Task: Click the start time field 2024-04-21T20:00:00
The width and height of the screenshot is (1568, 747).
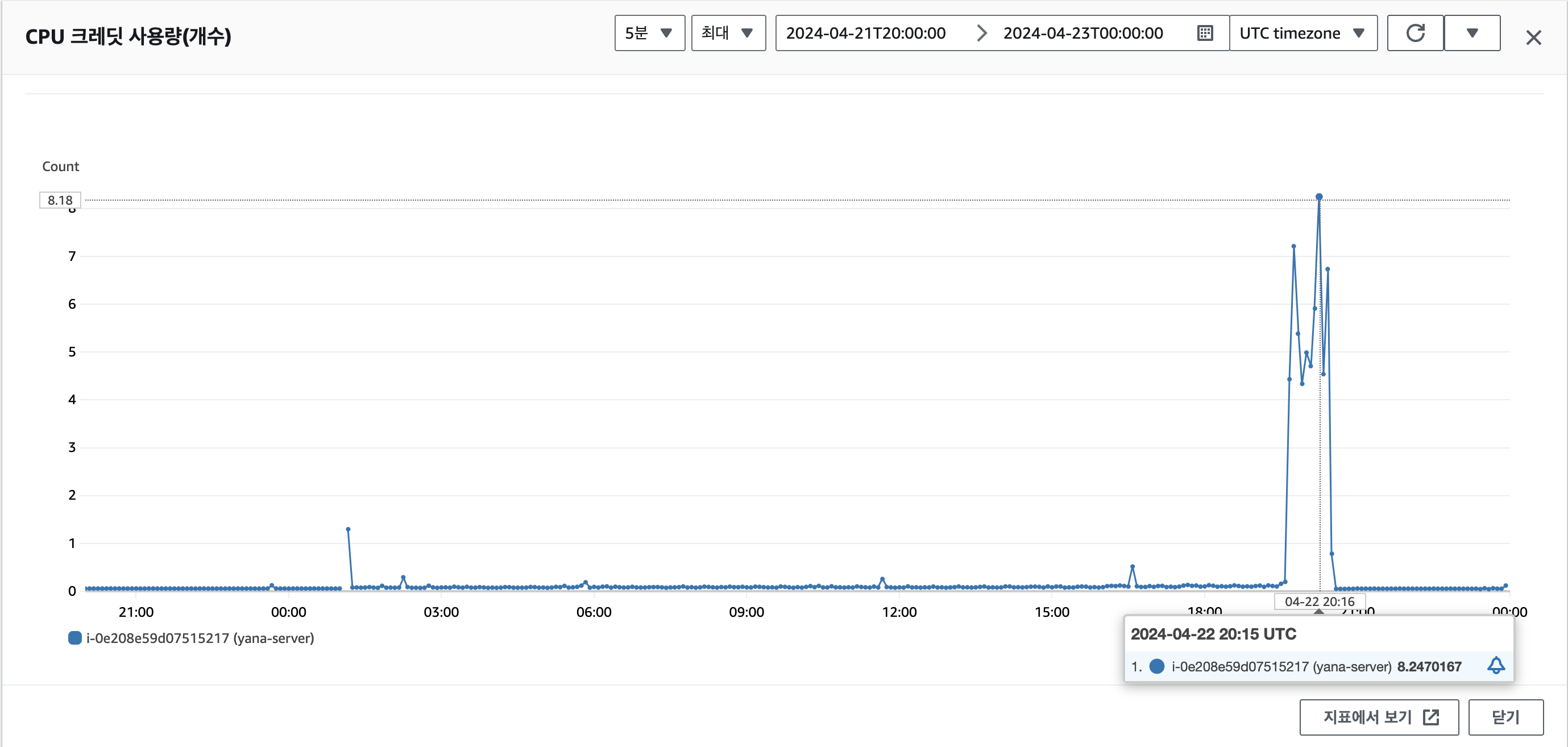Action: click(x=865, y=33)
